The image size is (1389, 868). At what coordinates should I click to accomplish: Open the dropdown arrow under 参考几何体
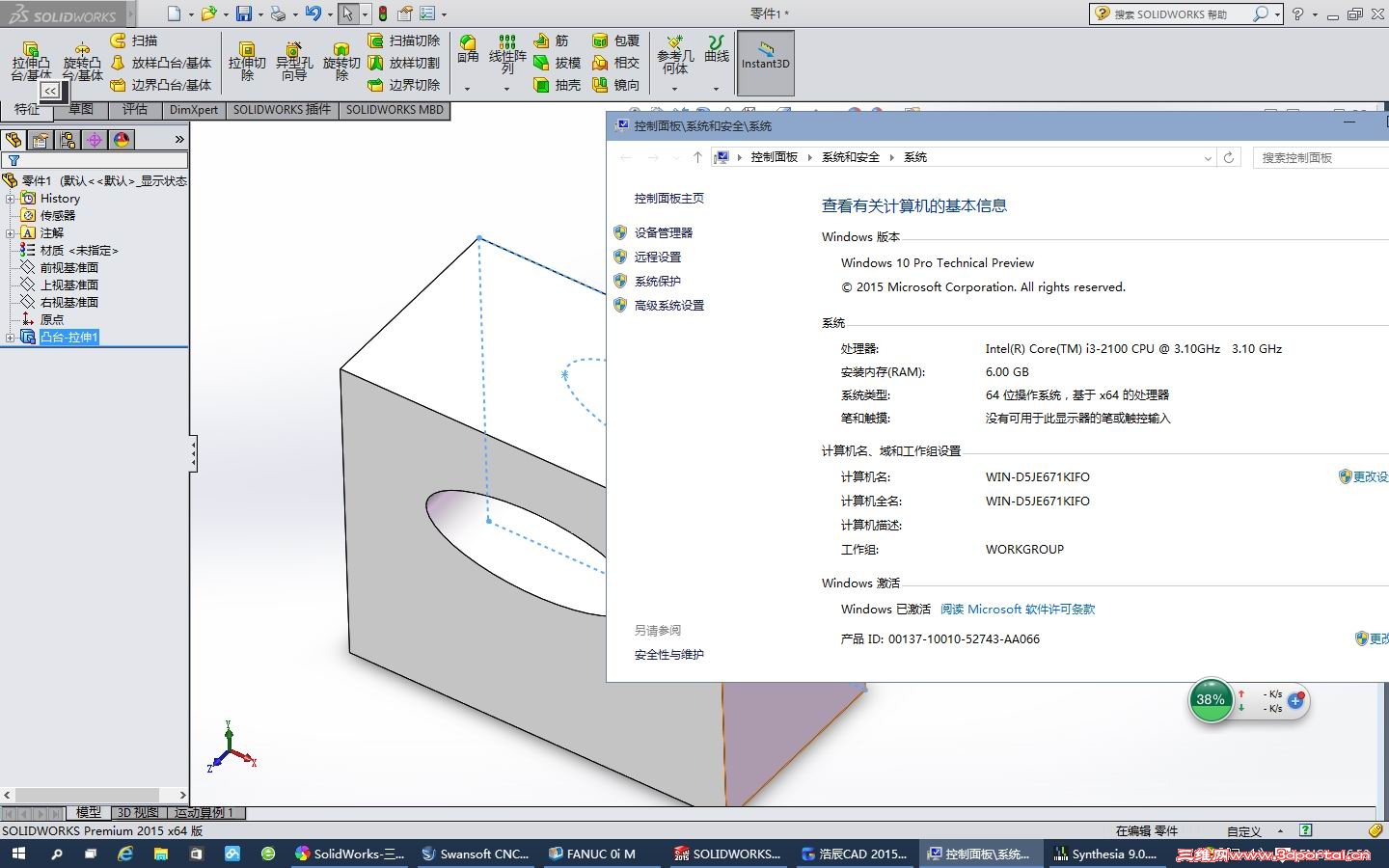(x=674, y=89)
